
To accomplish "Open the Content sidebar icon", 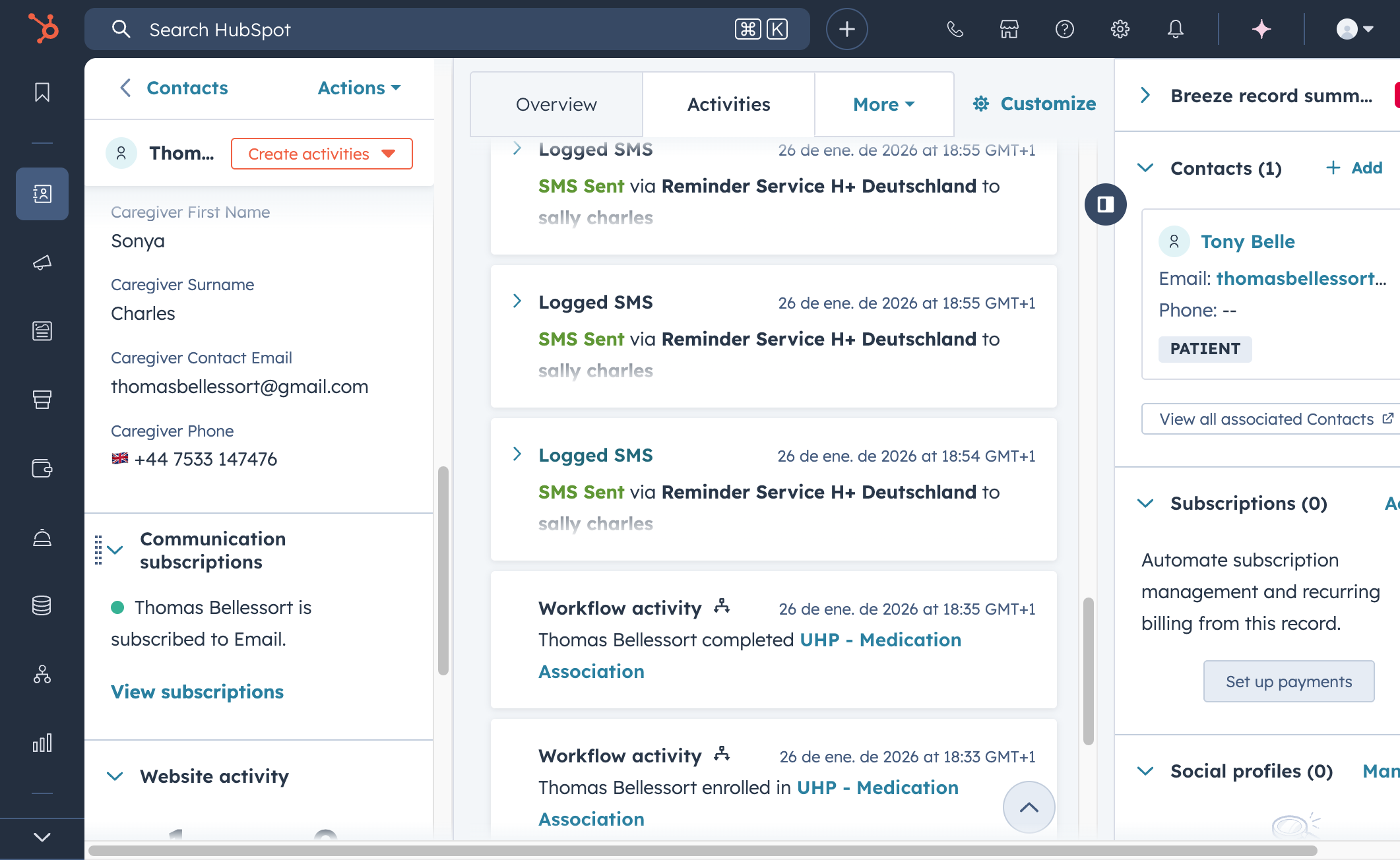I will pyautogui.click(x=42, y=331).
